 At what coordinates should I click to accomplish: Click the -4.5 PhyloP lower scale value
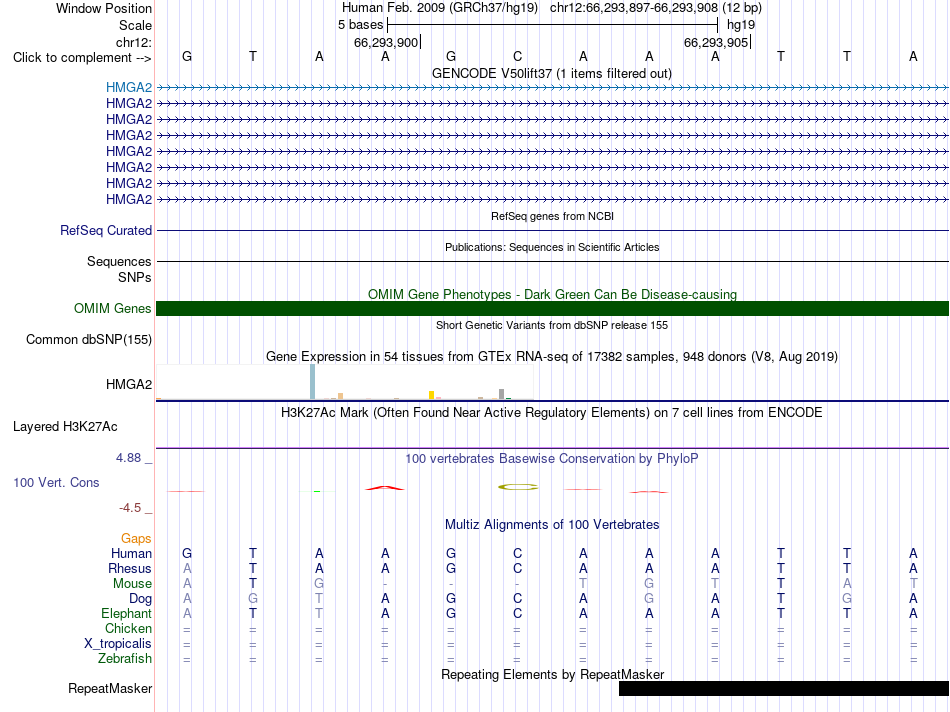130,508
